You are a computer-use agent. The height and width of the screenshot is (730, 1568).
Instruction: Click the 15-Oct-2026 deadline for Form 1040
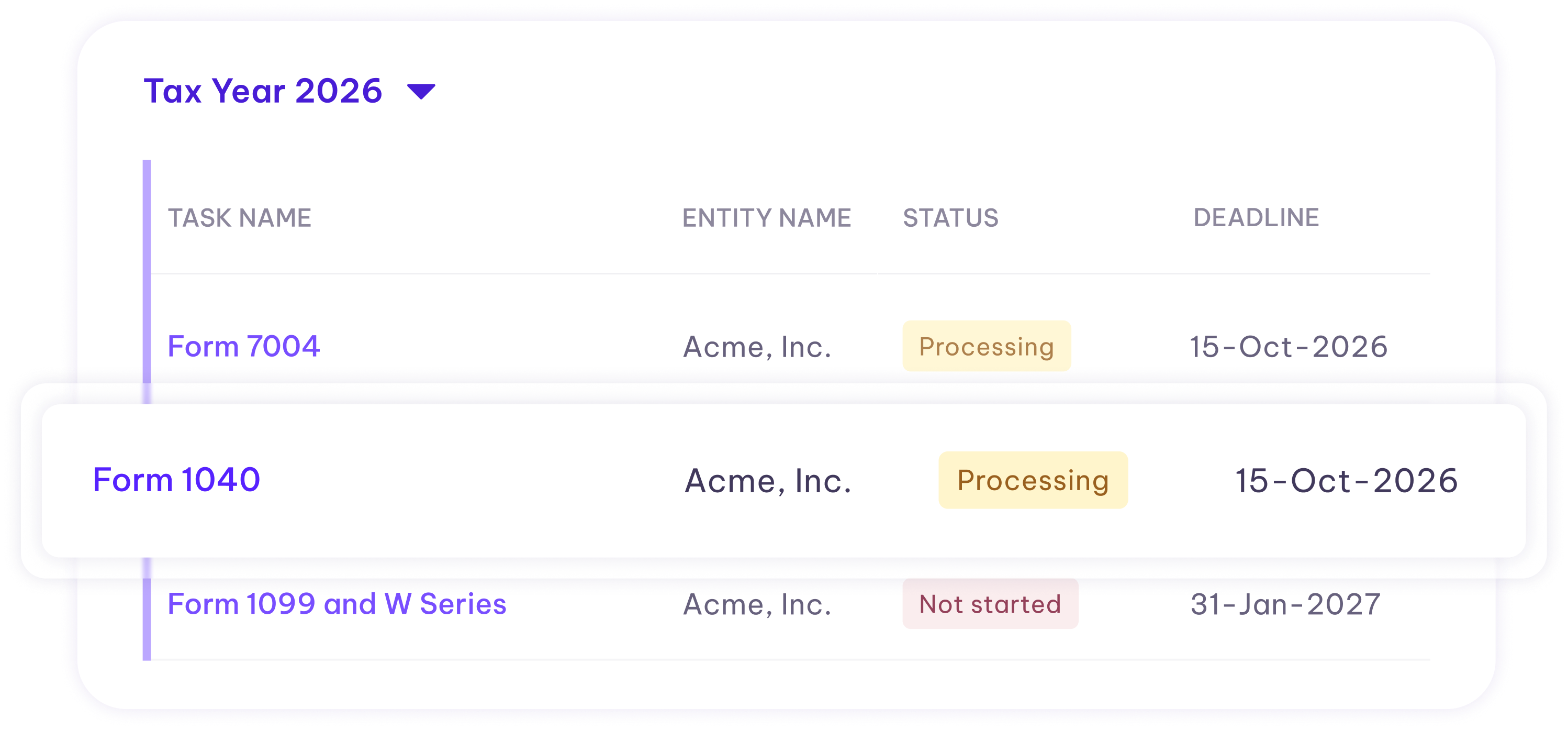1347,480
